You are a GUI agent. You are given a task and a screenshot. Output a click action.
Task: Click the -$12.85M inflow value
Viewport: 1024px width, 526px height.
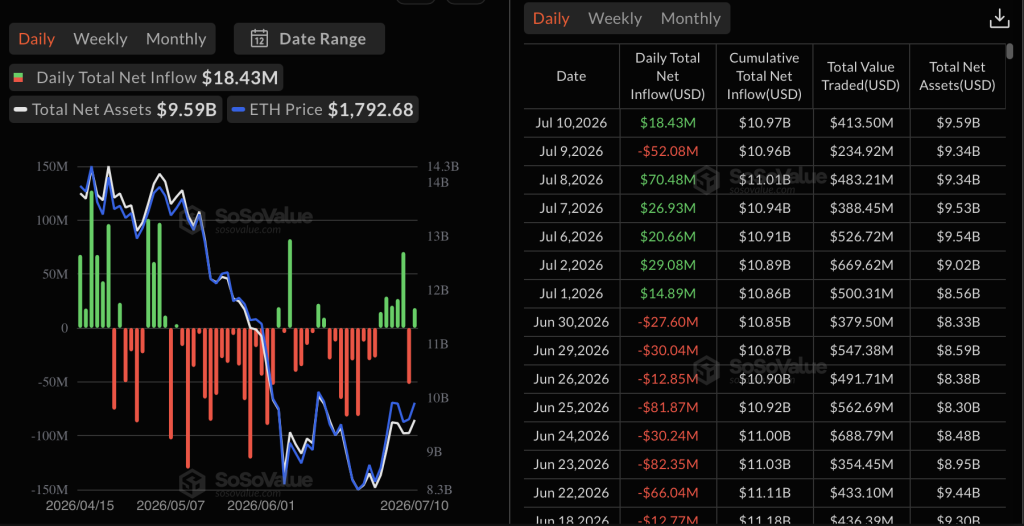coord(667,379)
